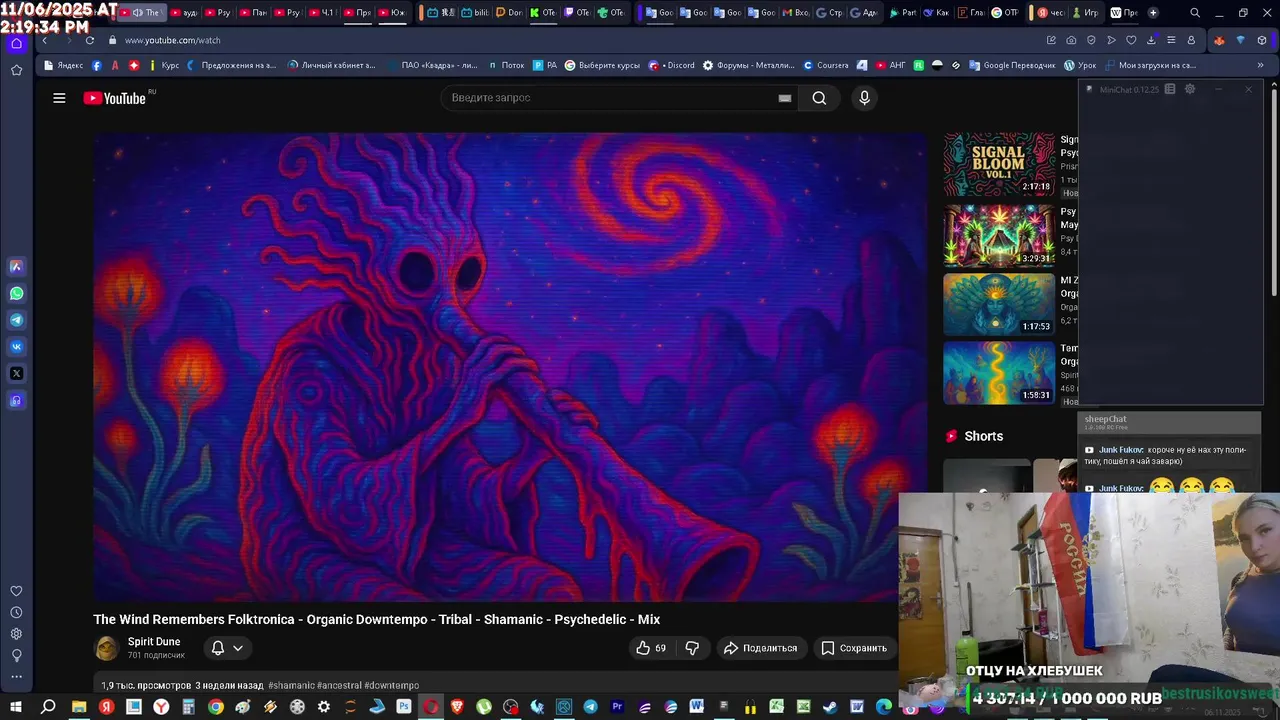Open the Signal Bloom Vol.1 video thumbnail
Viewport: 1280px width, 720px height.
999,164
